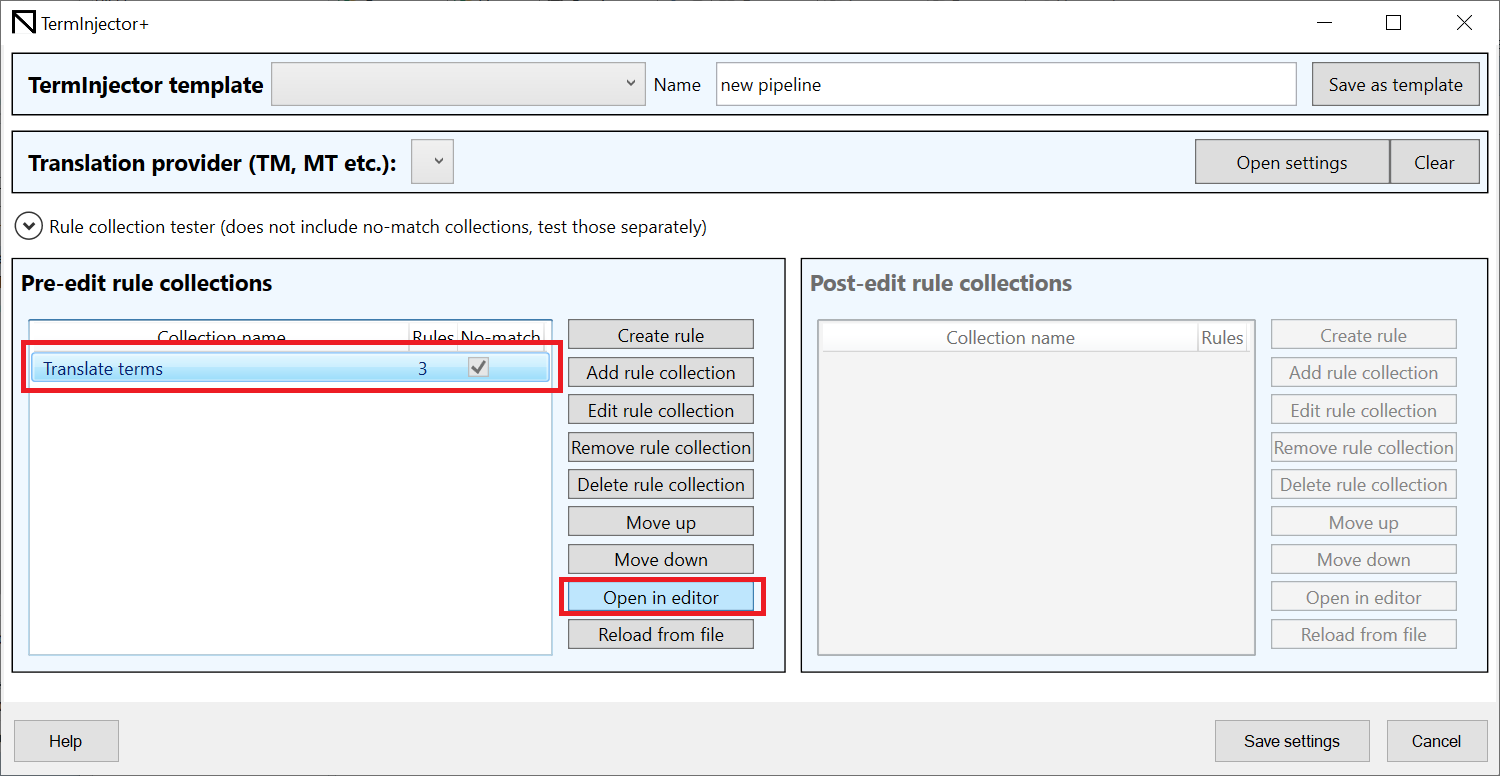Click Edit rule collection in pre-edit panel
The height and width of the screenshot is (776, 1500).
(660, 411)
